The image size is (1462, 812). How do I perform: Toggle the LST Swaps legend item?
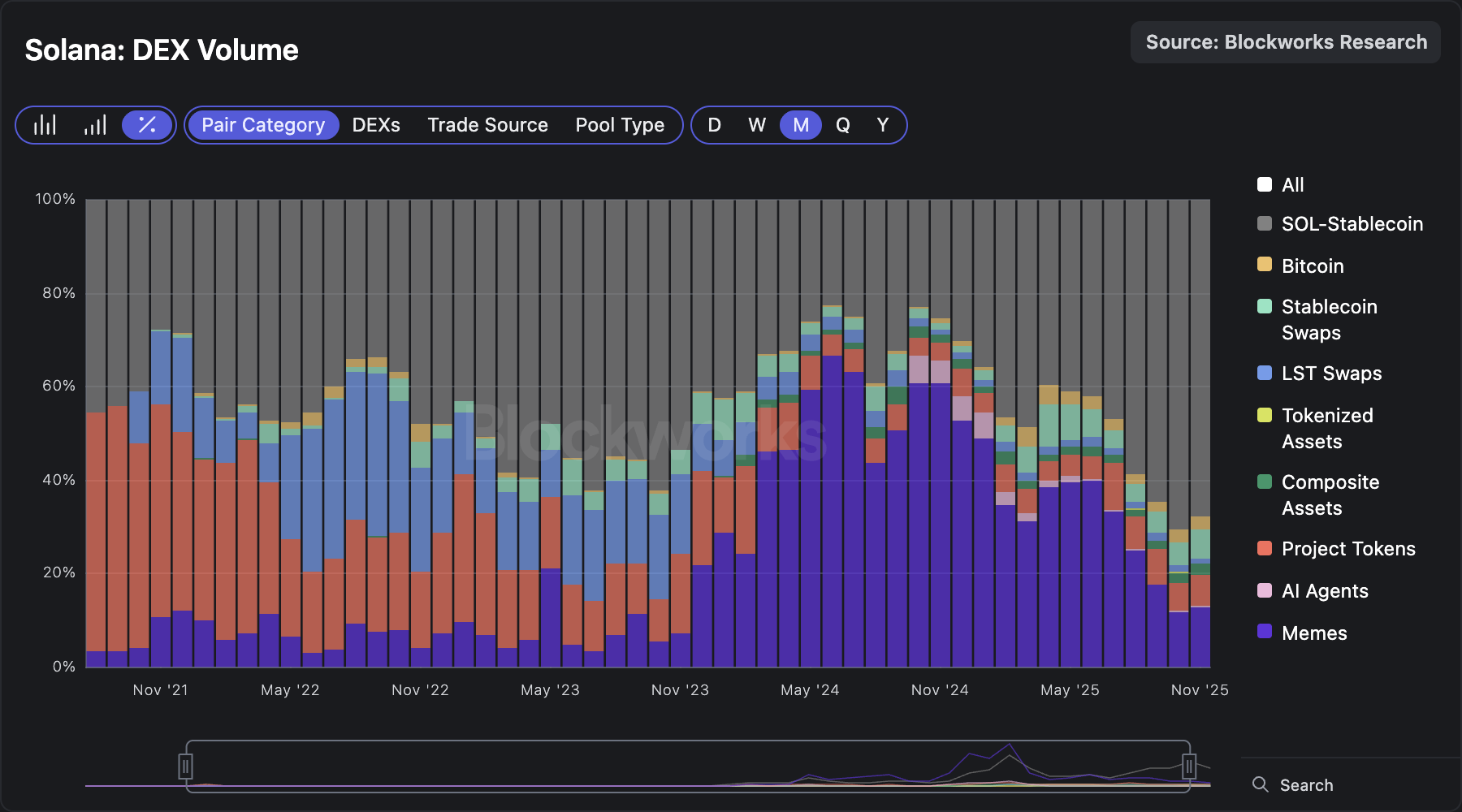pyautogui.click(x=1330, y=374)
